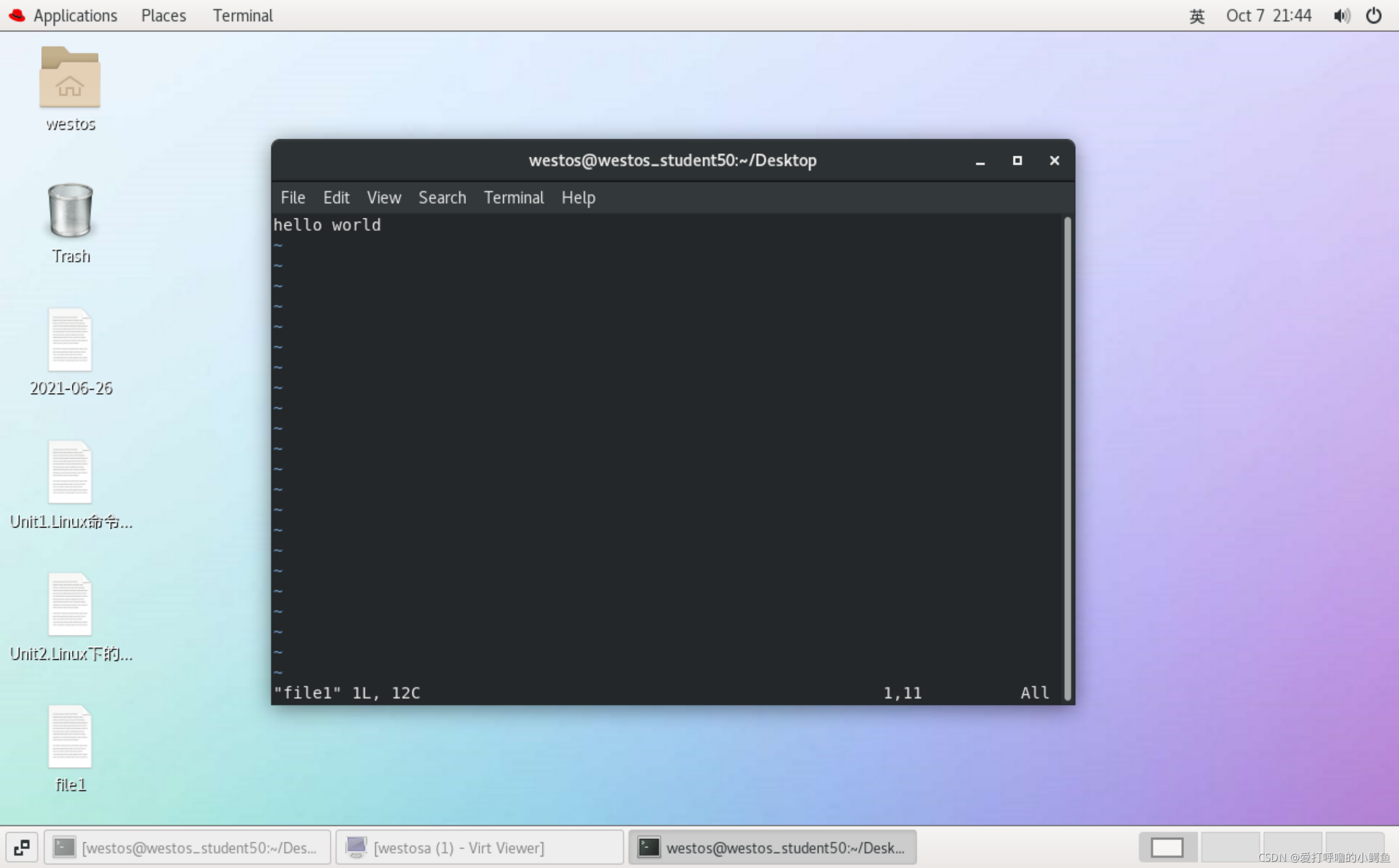Image resolution: width=1399 pixels, height=868 pixels.
Task: Switch to westosa Virt Viewer taskbar window
Action: (x=479, y=847)
